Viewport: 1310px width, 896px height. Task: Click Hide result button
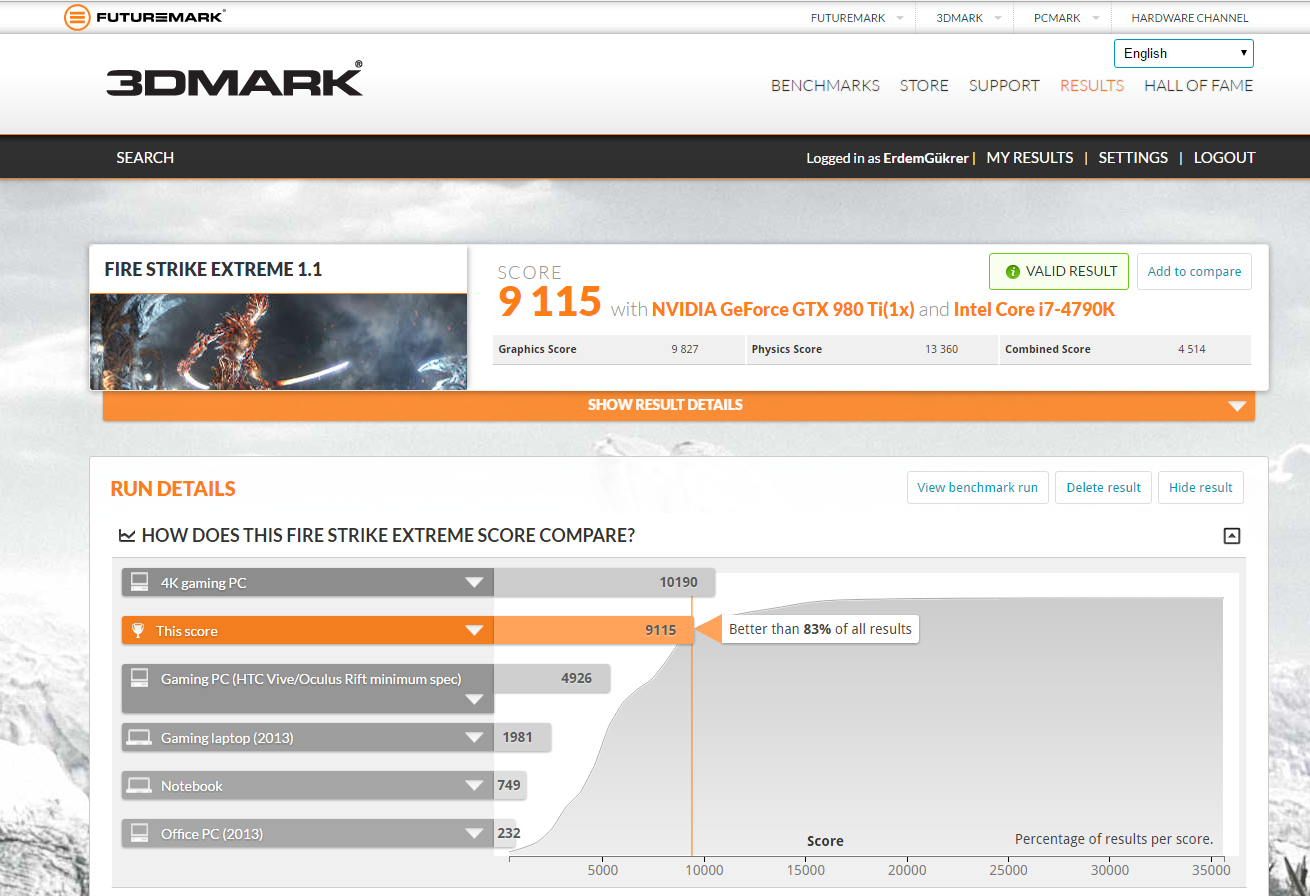1200,488
